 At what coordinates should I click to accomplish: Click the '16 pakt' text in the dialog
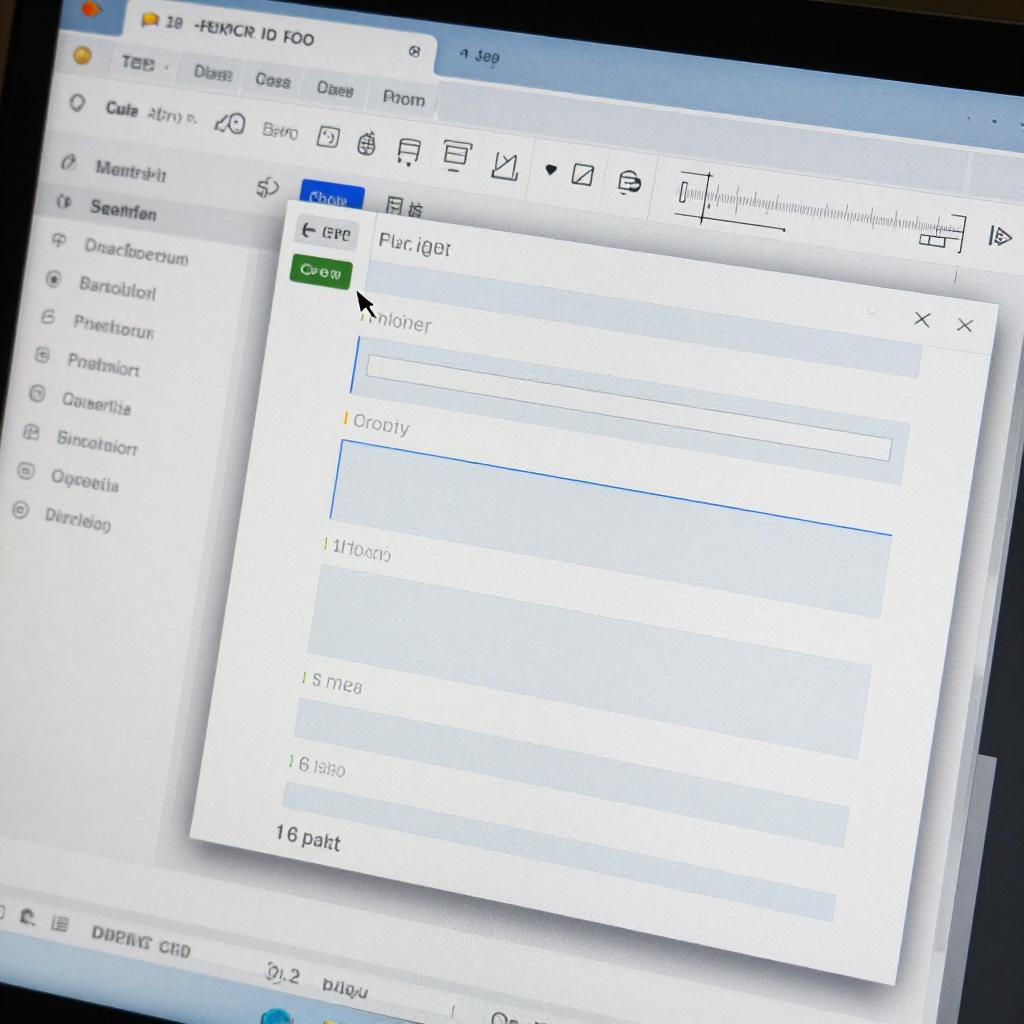click(x=308, y=838)
